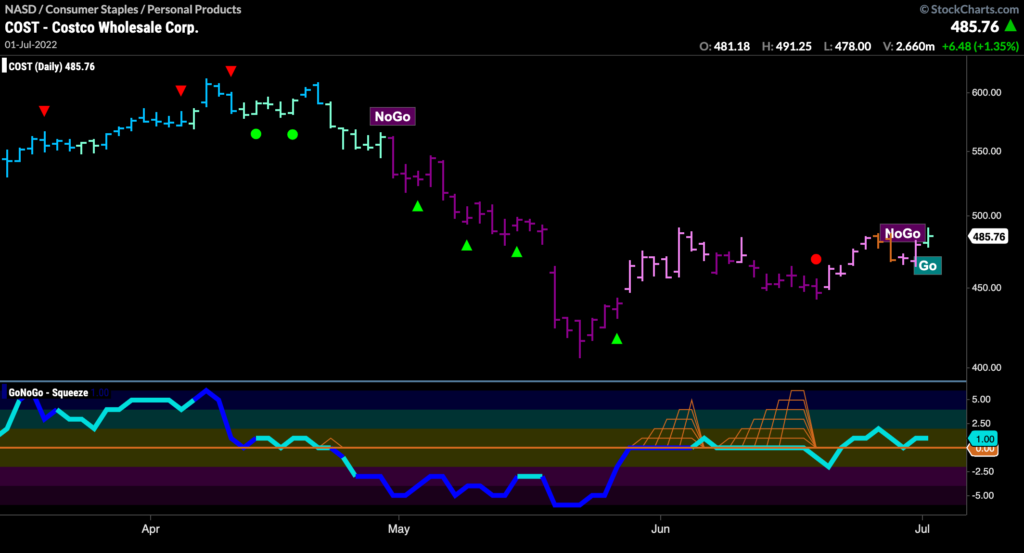
Task: Click the Jul label on the time axis
Action: (922, 529)
